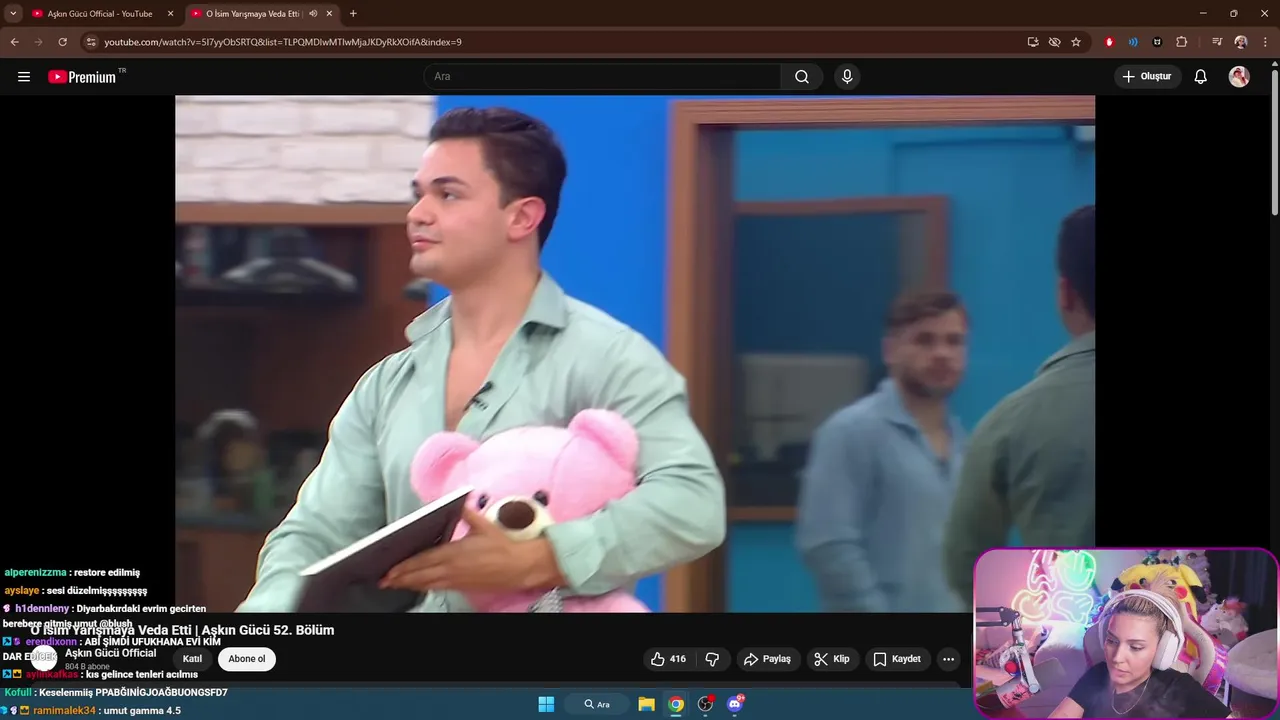
Task: Open a new browser tab
Action: tap(353, 14)
